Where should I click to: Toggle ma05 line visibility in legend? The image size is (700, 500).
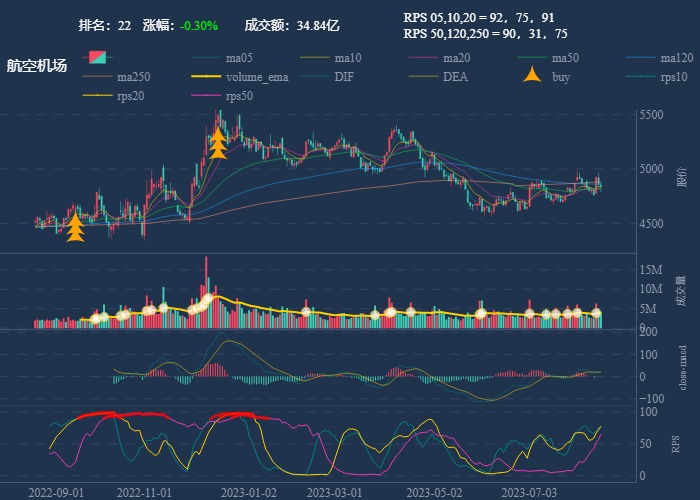click(206, 57)
